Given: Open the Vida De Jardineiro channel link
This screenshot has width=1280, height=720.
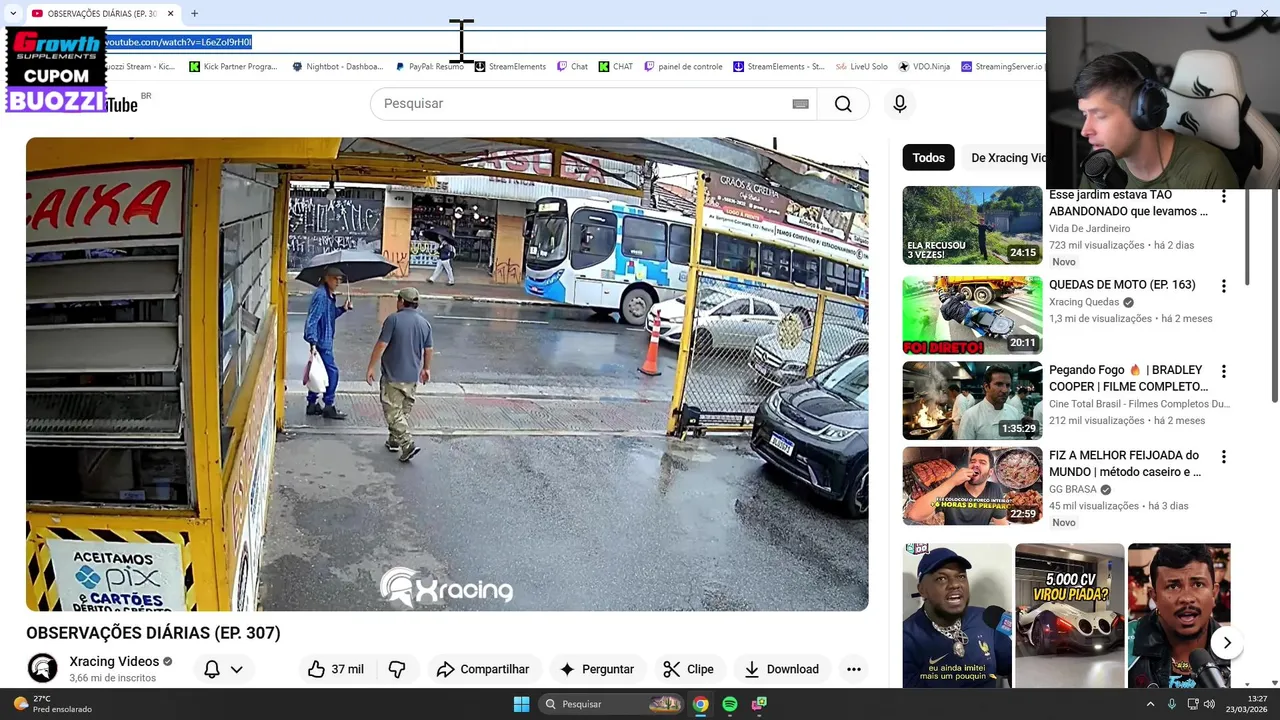Looking at the screenshot, I should (x=1089, y=229).
